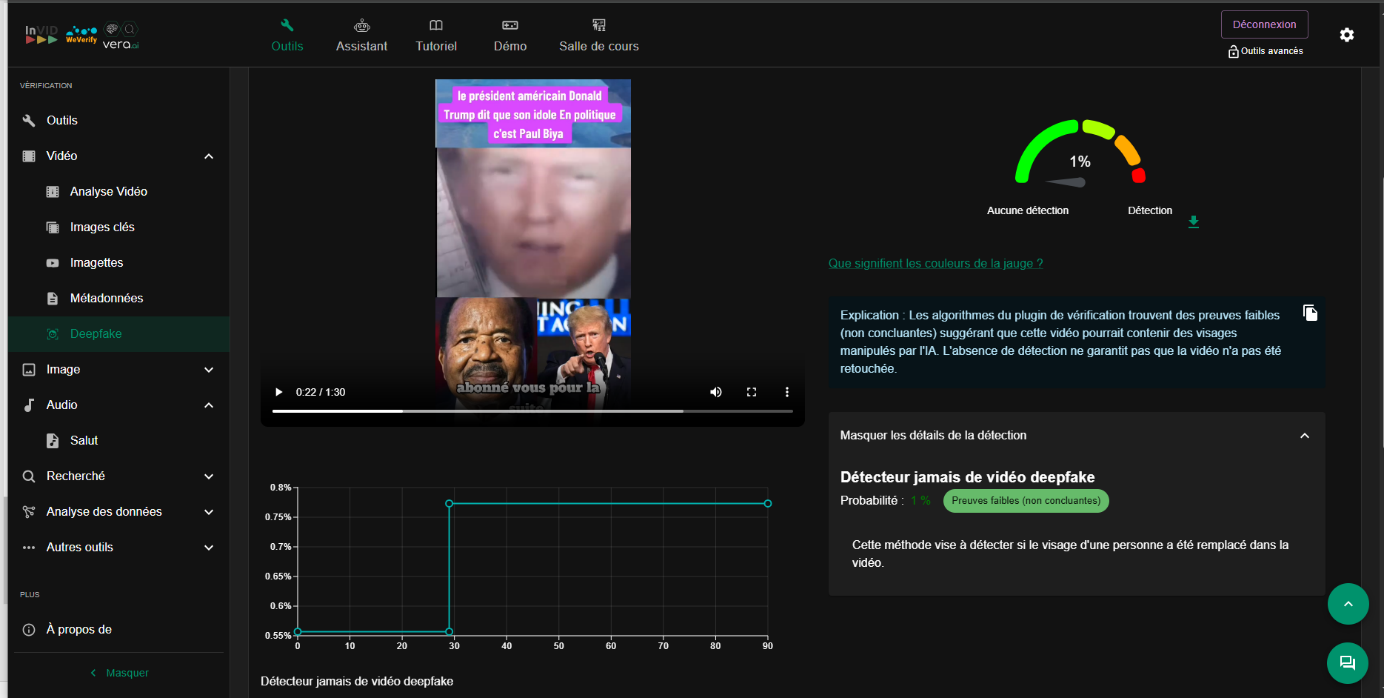Open the Outils top navigation tab
Viewport: 1384px width, 698px height.
point(287,35)
